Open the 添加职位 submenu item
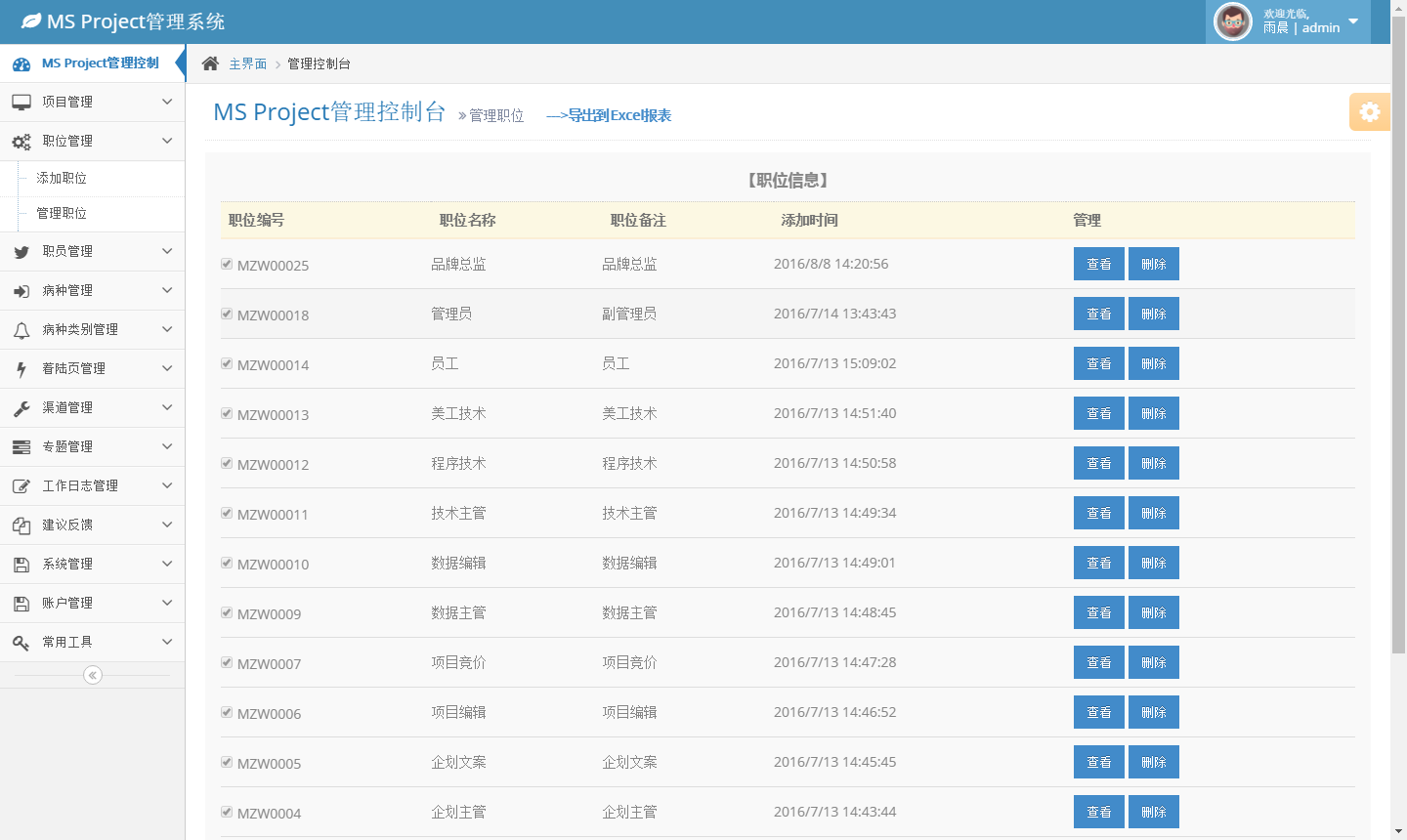 pos(62,179)
